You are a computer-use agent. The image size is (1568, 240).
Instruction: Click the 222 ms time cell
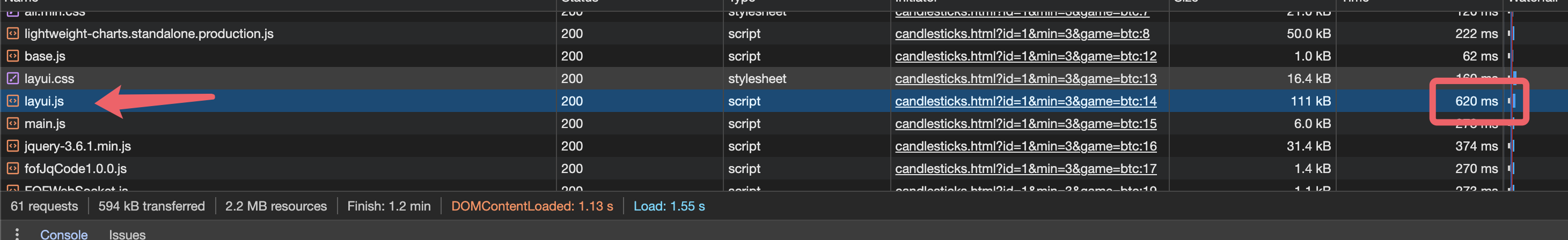[1476, 33]
